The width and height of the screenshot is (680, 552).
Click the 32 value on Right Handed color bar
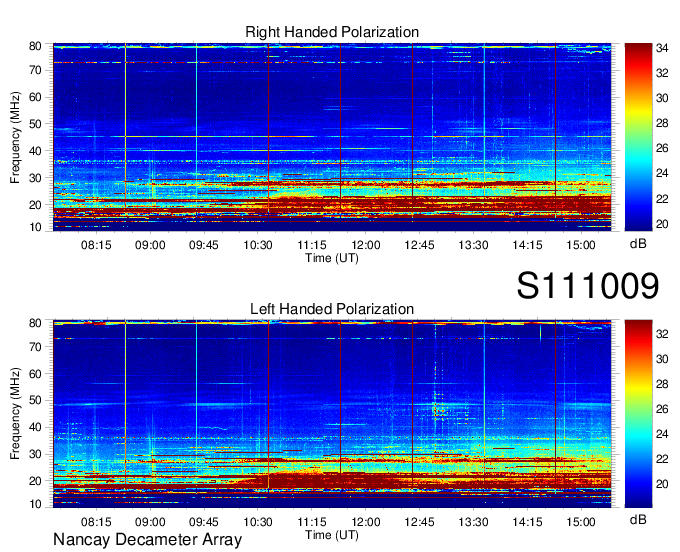tap(662, 73)
